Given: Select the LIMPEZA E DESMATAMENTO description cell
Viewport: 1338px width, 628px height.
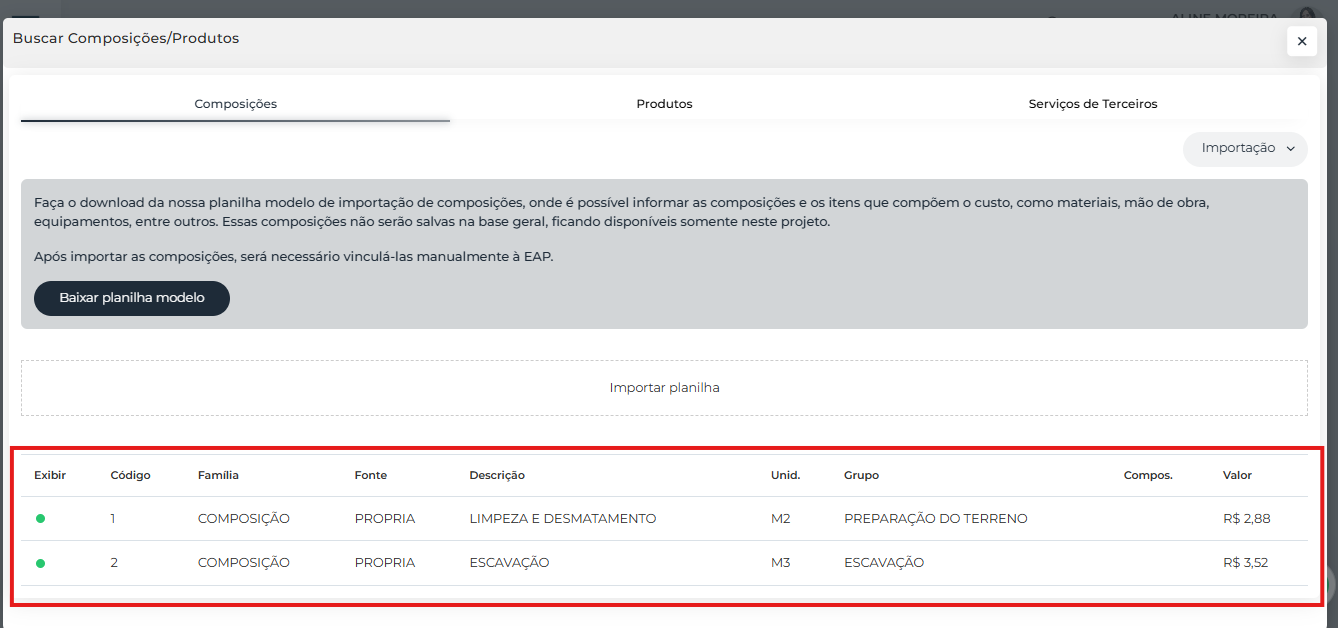Looking at the screenshot, I should coord(562,519).
